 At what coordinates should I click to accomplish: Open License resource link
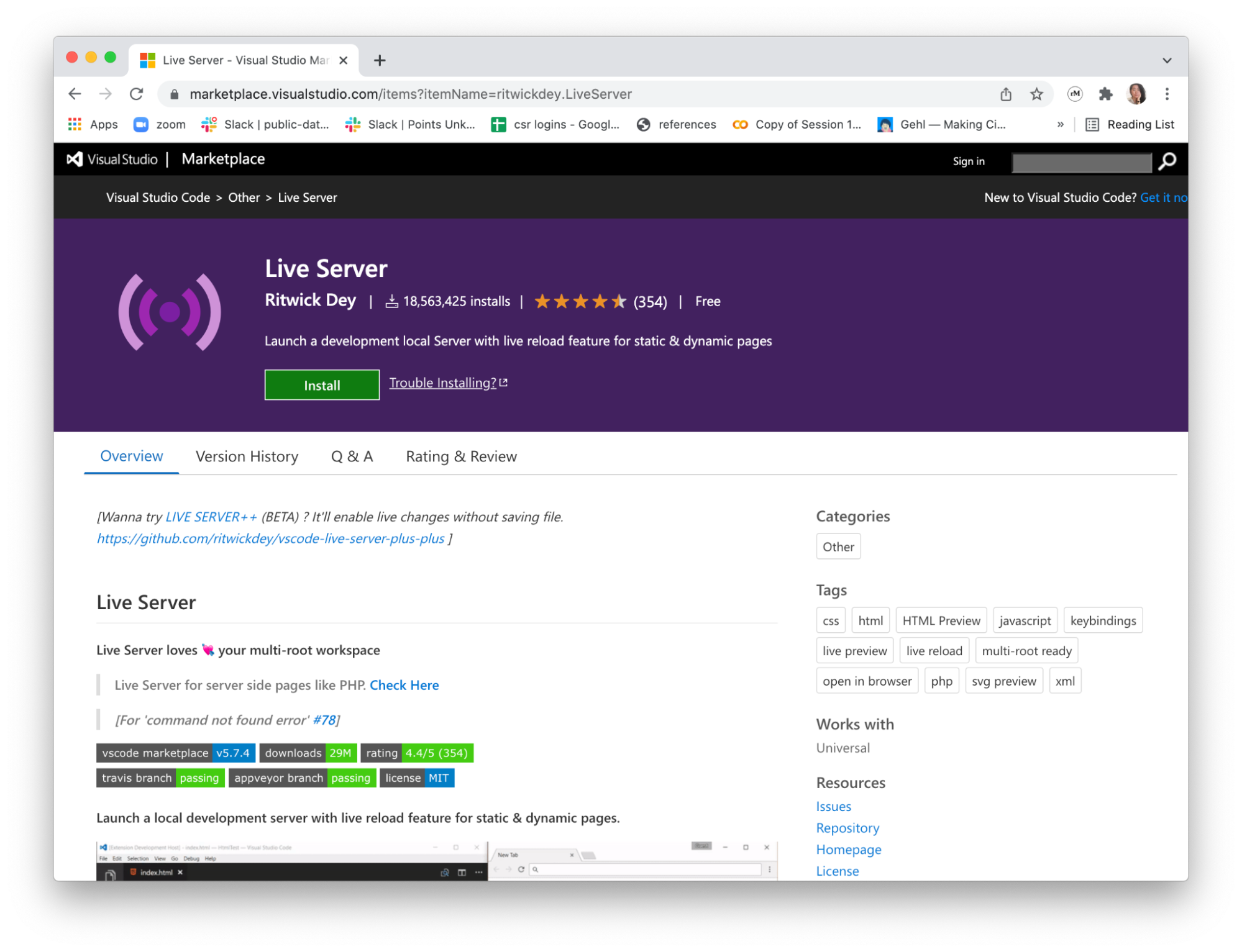tap(838, 871)
